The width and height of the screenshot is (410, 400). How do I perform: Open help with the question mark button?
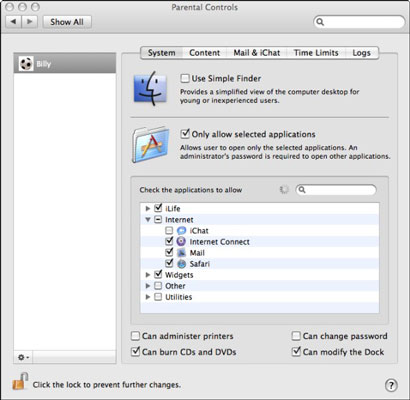coord(391,385)
